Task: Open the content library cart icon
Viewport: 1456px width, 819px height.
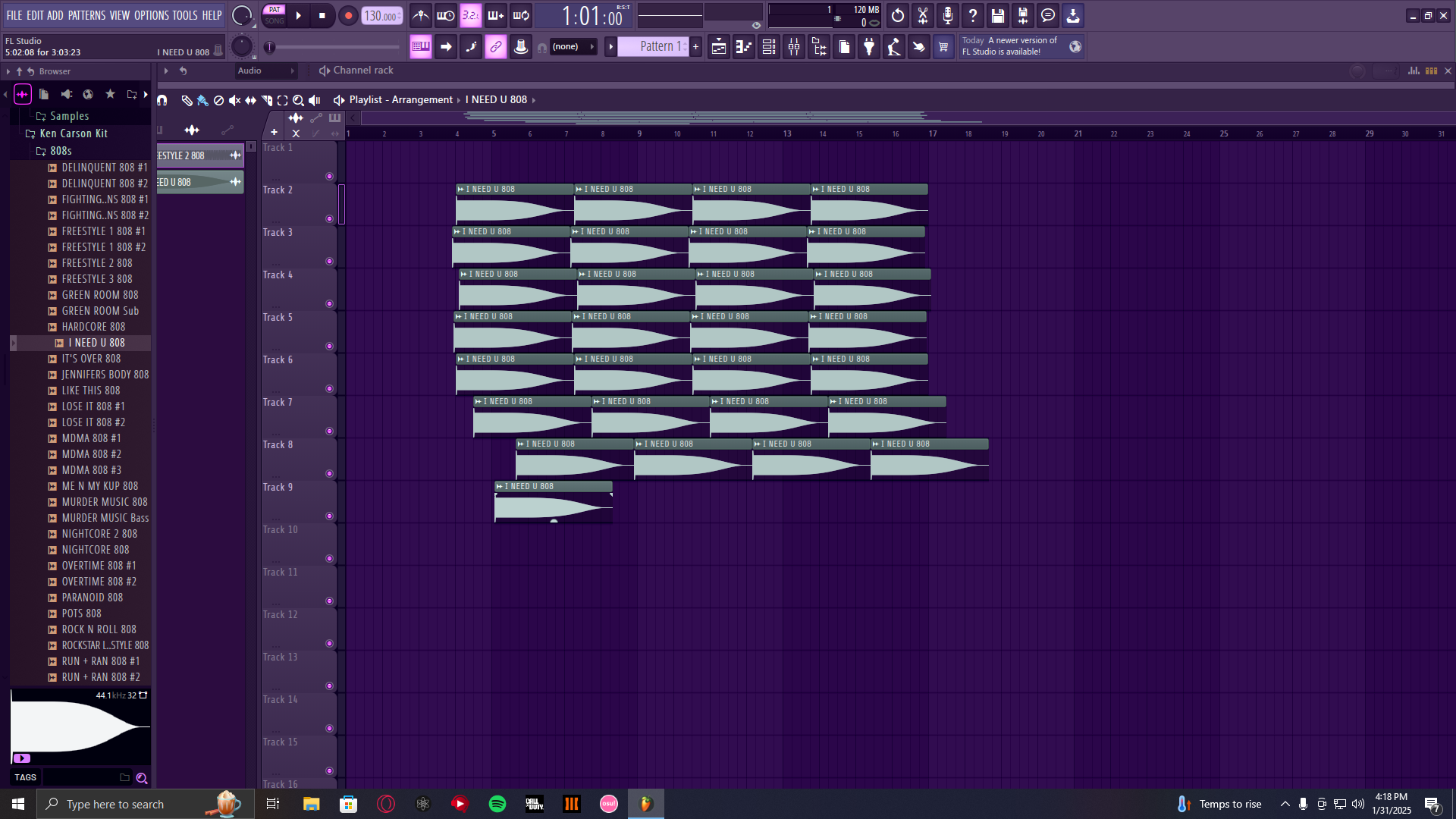Action: pyautogui.click(x=943, y=47)
